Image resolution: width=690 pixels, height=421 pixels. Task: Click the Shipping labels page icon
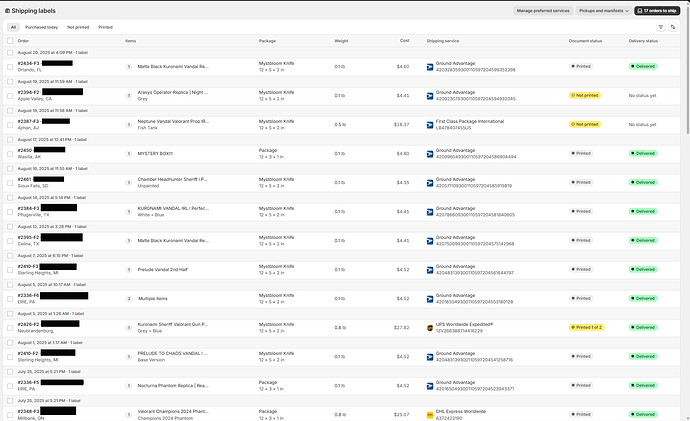7,10
